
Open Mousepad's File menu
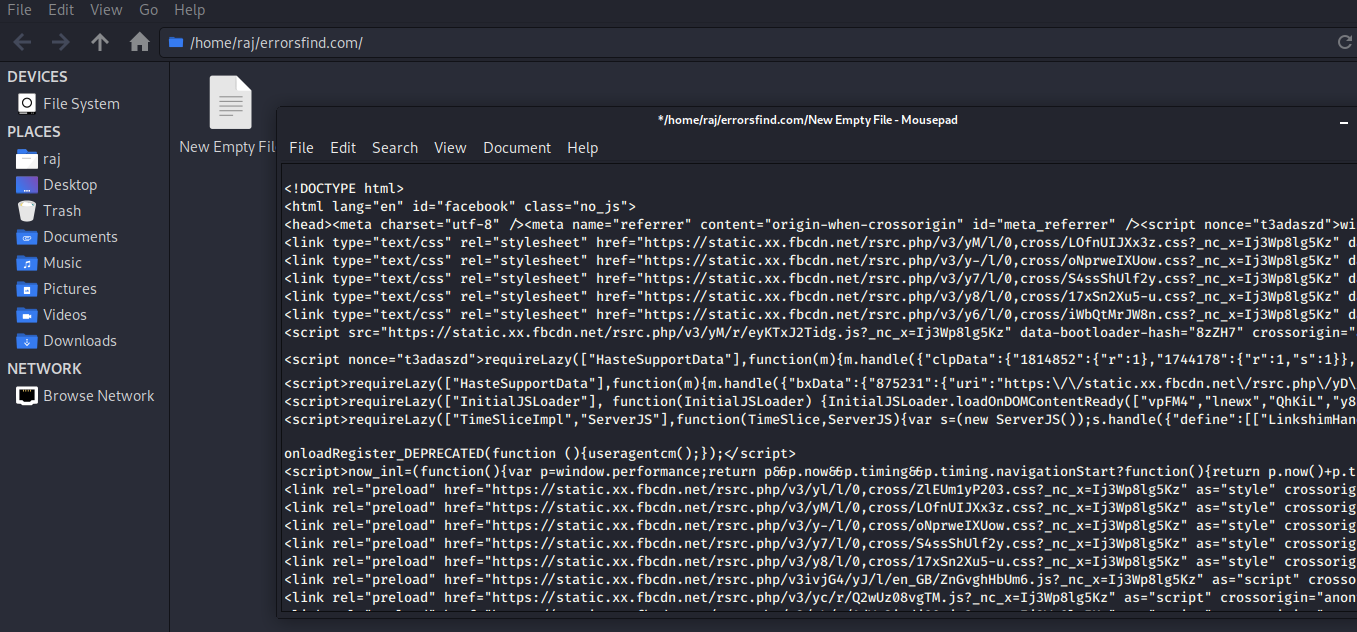301,148
